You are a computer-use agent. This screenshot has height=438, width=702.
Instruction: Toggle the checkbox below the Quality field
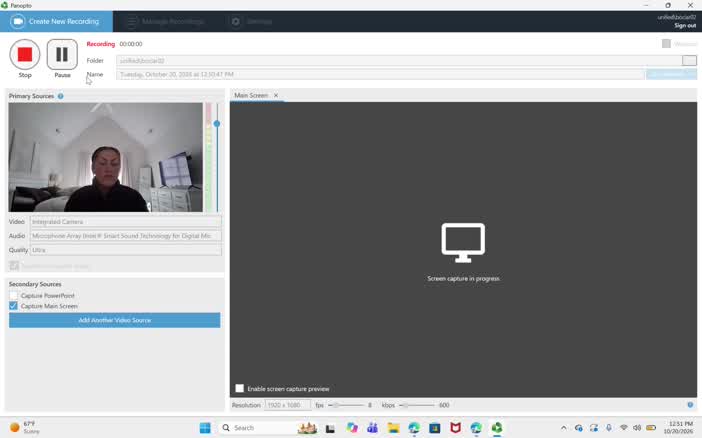coord(14,266)
